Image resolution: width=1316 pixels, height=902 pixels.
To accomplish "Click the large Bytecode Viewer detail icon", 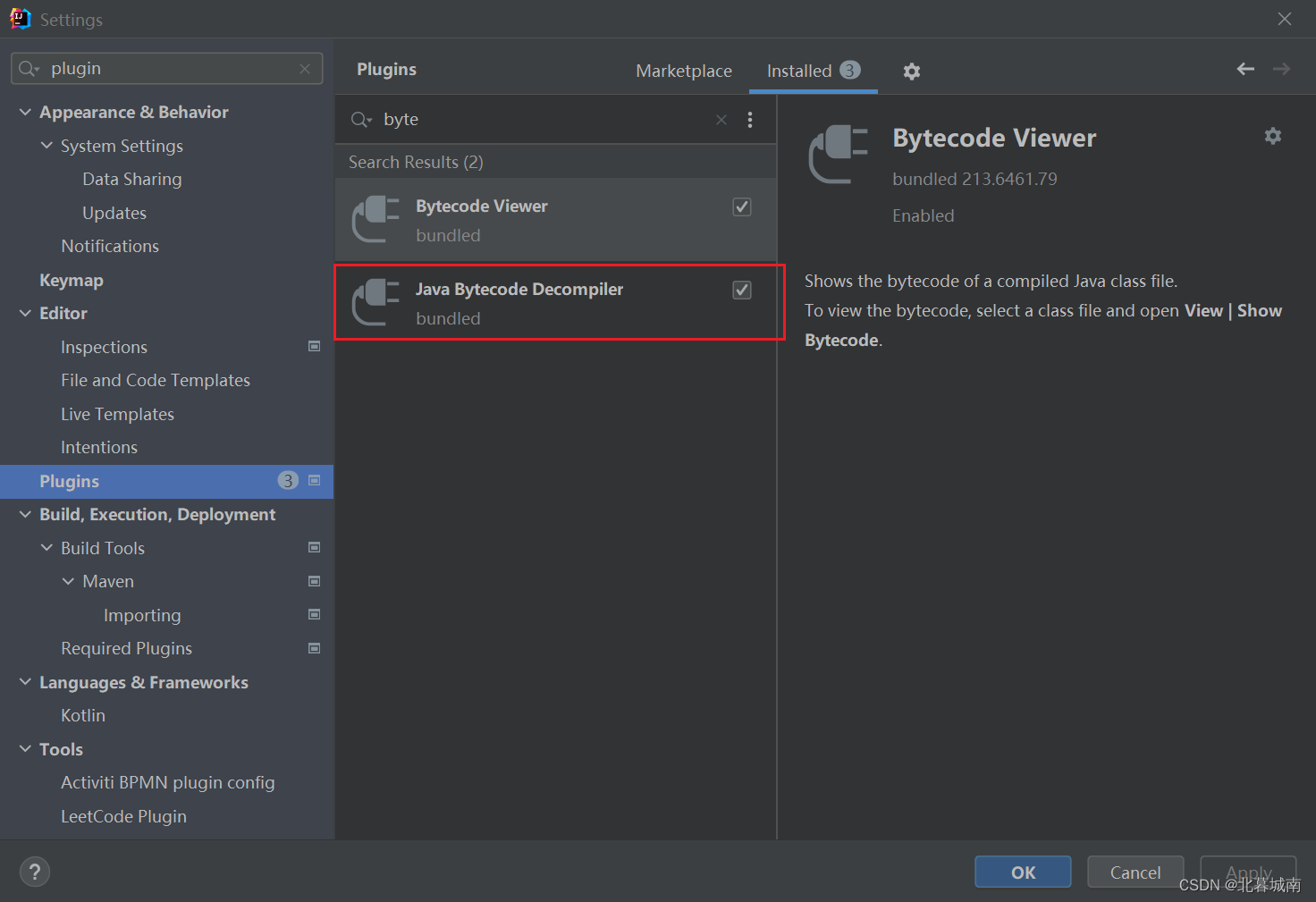I will pos(838,155).
